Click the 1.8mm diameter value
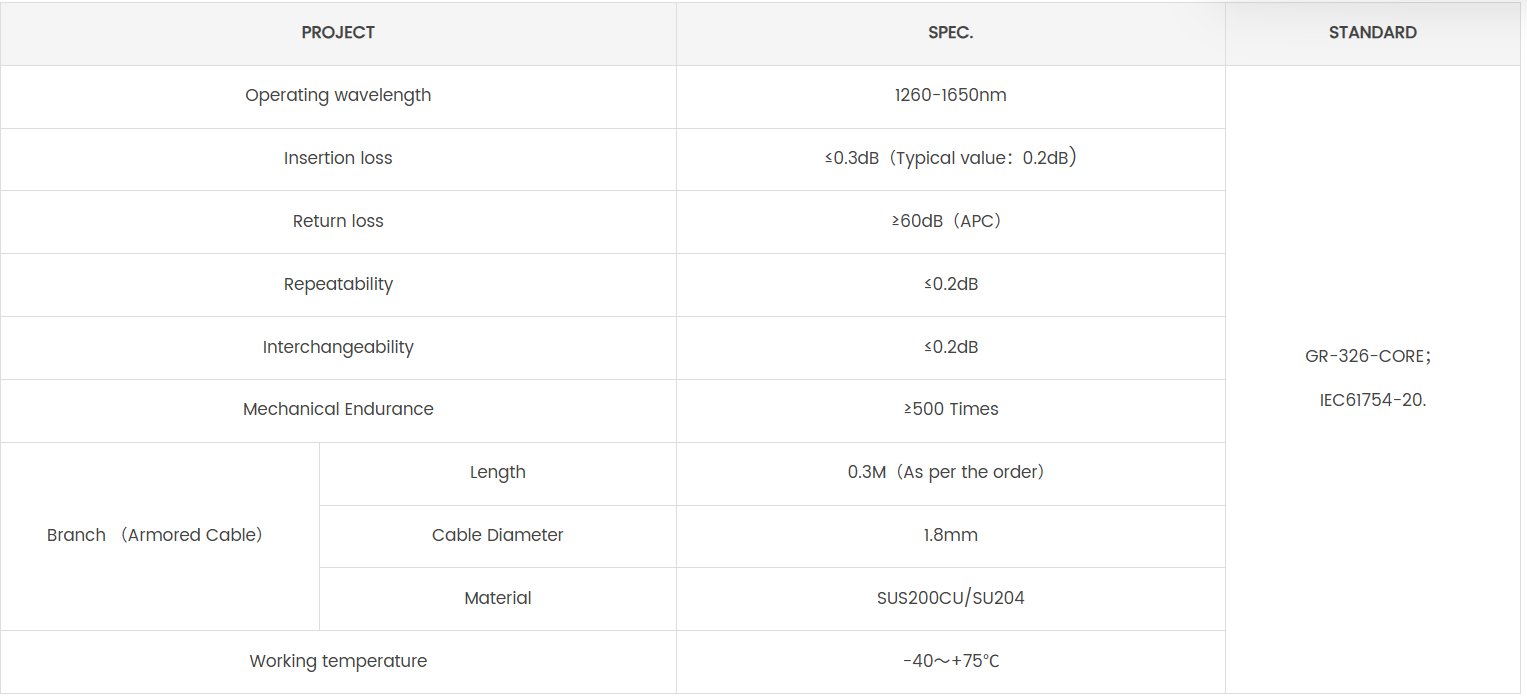This screenshot has width=1527, height=697. click(x=950, y=536)
